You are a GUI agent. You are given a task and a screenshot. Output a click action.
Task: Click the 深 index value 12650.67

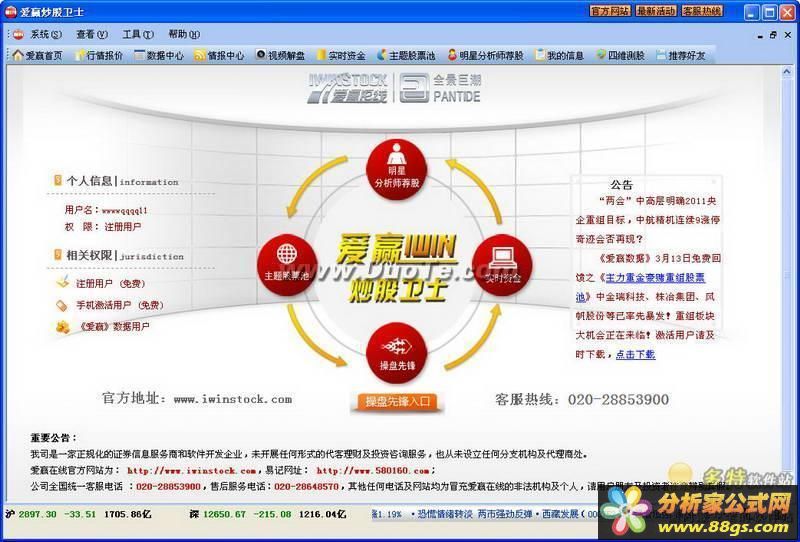click(224, 514)
